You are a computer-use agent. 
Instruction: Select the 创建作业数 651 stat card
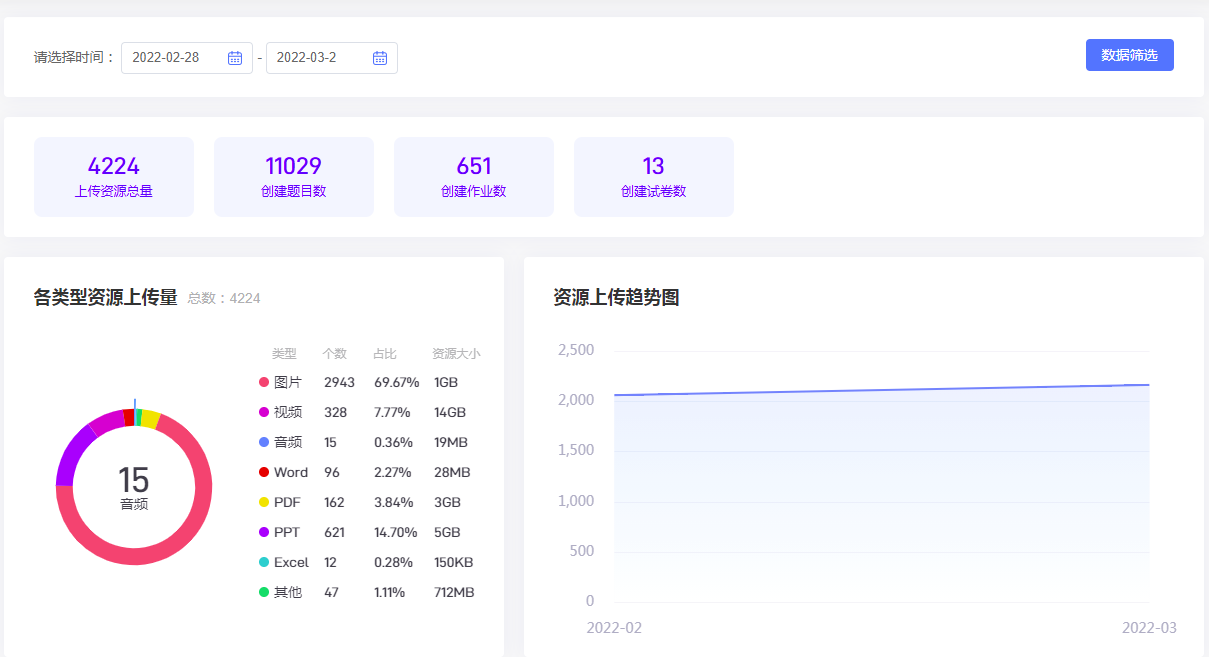click(x=474, y=177)
